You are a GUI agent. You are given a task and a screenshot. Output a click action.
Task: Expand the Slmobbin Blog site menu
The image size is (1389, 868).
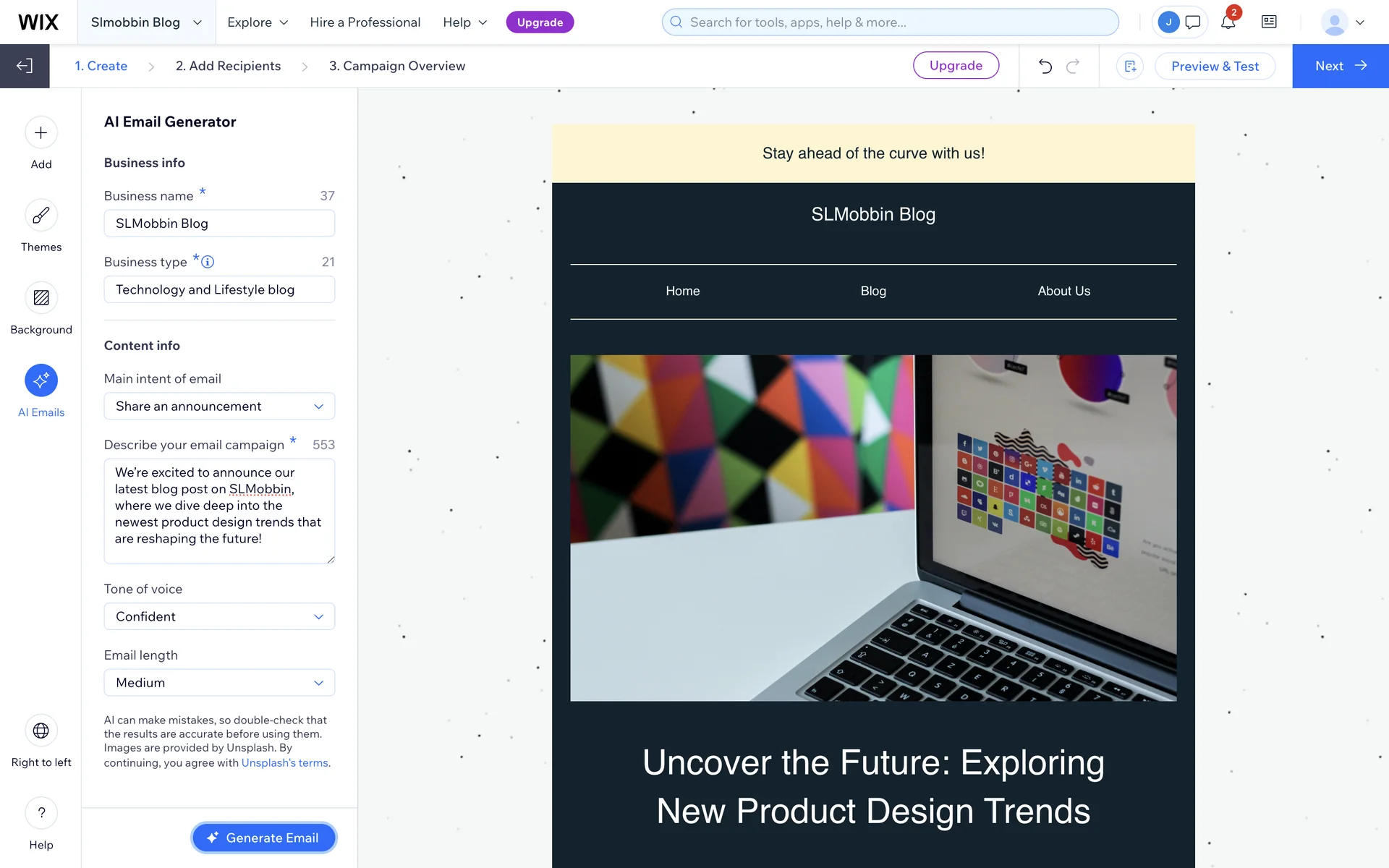(146, 22)
